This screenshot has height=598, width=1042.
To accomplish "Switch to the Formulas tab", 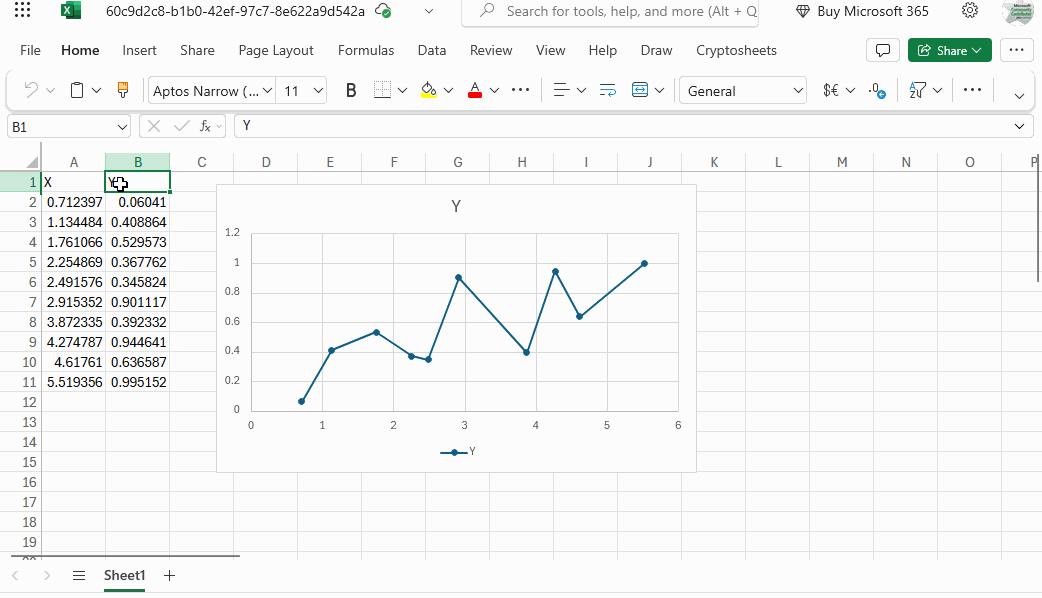I will (x=365, y=50).
